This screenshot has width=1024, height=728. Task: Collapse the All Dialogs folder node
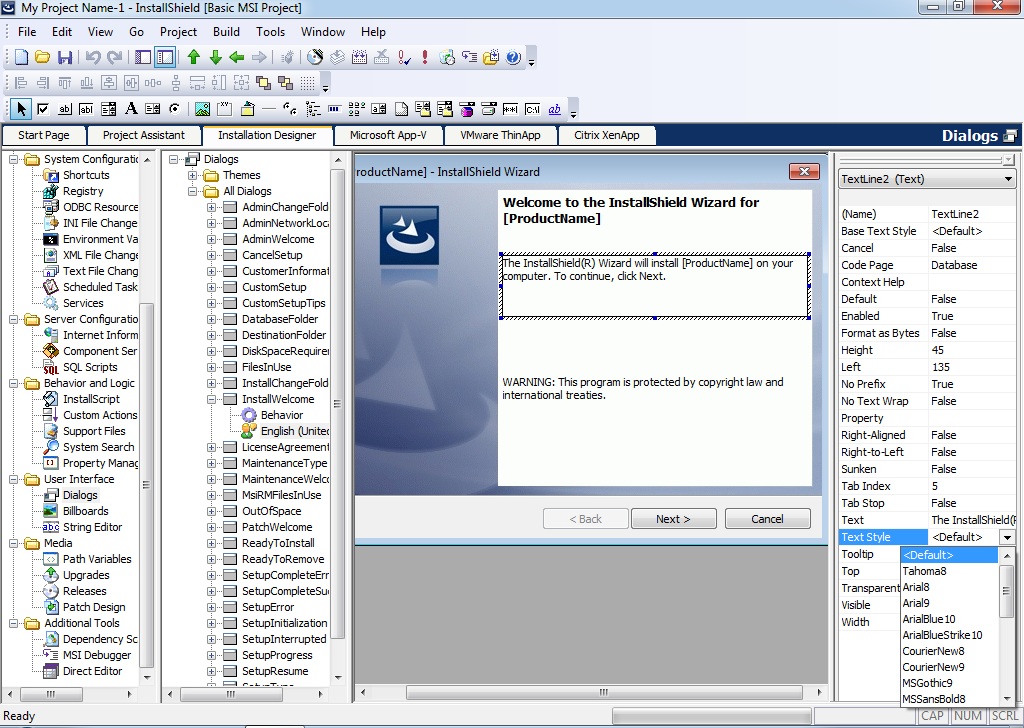point(193,191)
